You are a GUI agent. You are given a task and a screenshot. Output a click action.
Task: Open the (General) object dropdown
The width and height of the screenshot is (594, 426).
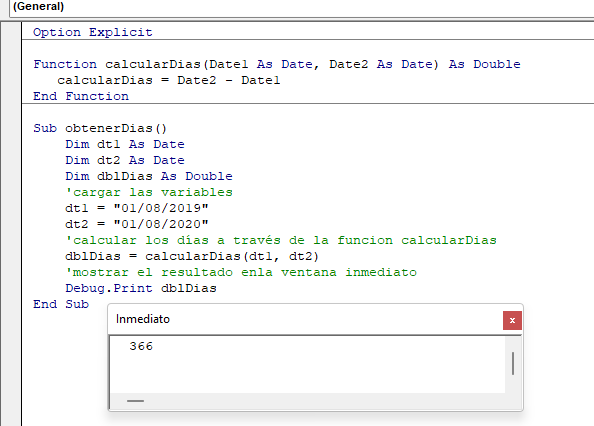click(302, 8)
